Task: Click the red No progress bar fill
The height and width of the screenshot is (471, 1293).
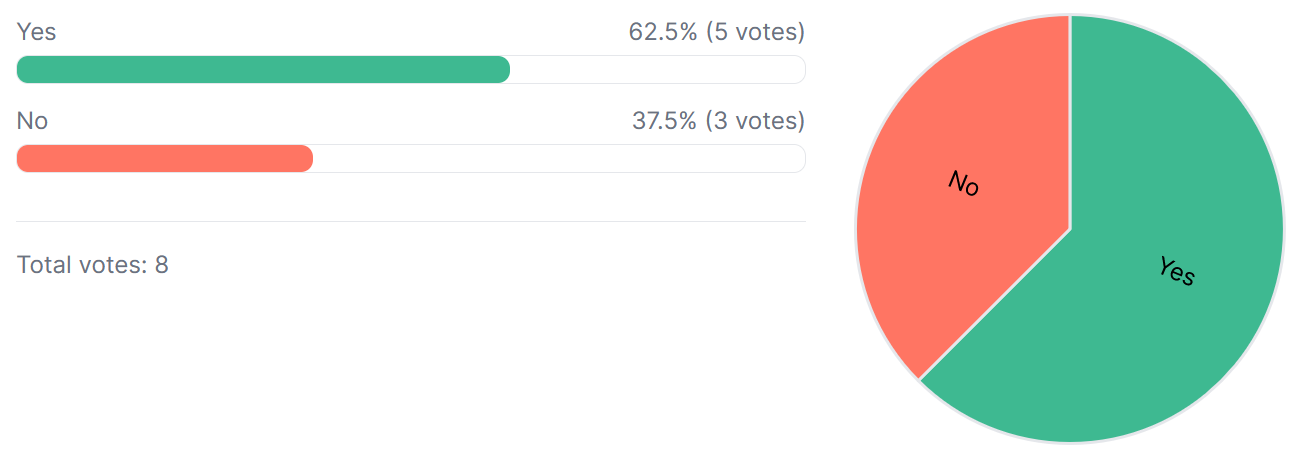Action: click(x=165, y=158)
